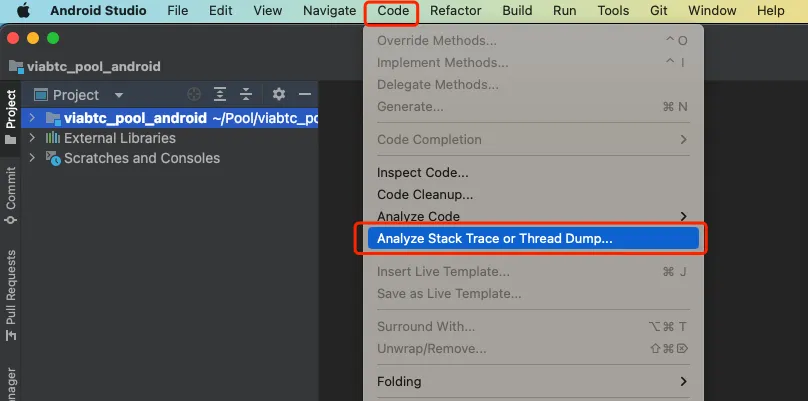The width and height of the screenshot is (808, 401).
Task: Expand the viabtc_pool_android tree node
Action: coord(32,118)
